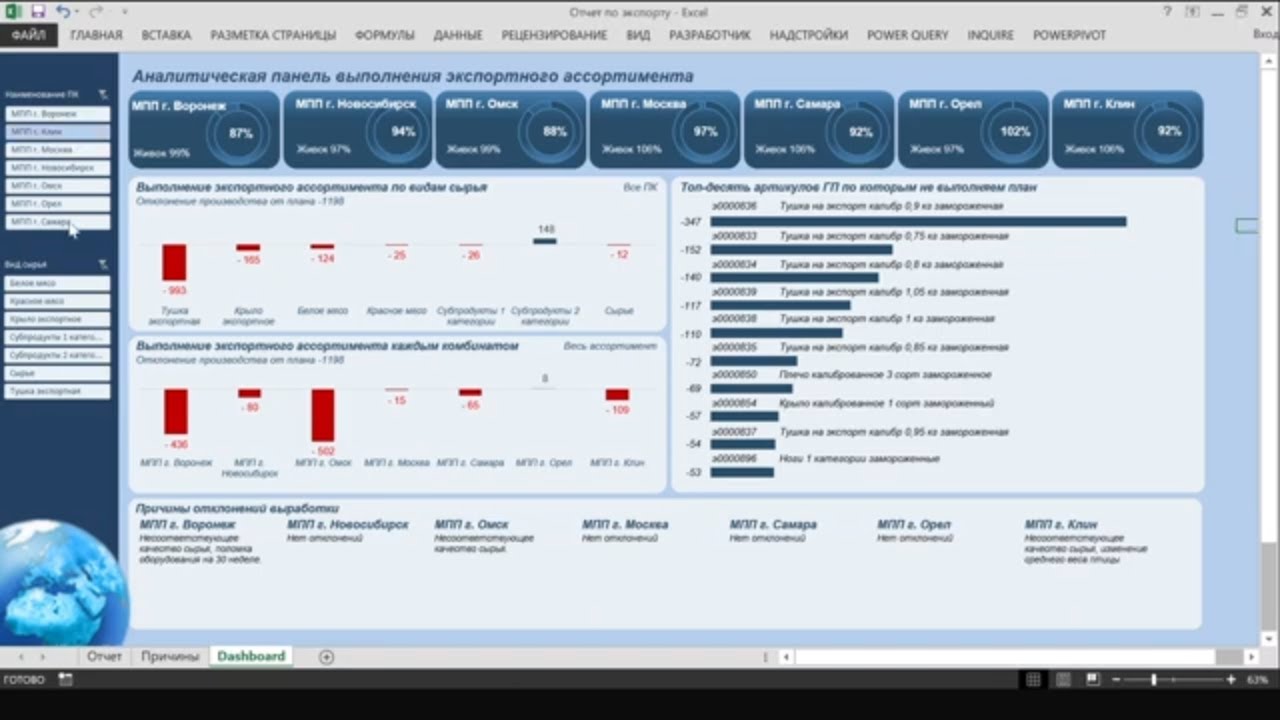1280x720 pixels.
Task: Click the Redo arrow in quick access toolbar
Action: pyautogui.click(x=97, y=12)
